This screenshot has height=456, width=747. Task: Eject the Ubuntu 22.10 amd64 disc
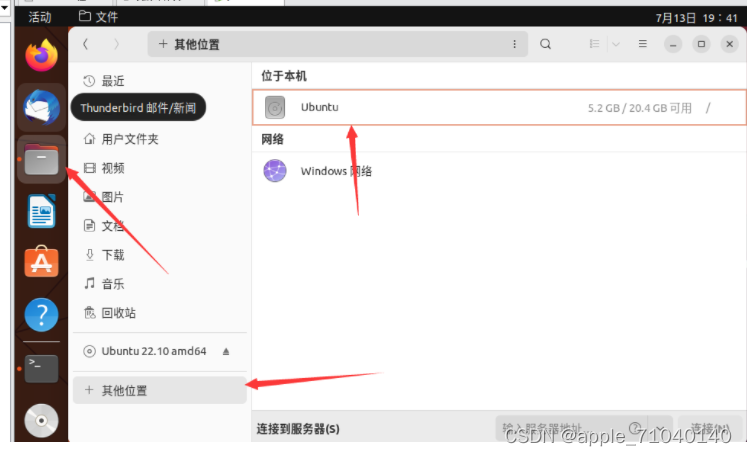(226, 352)
